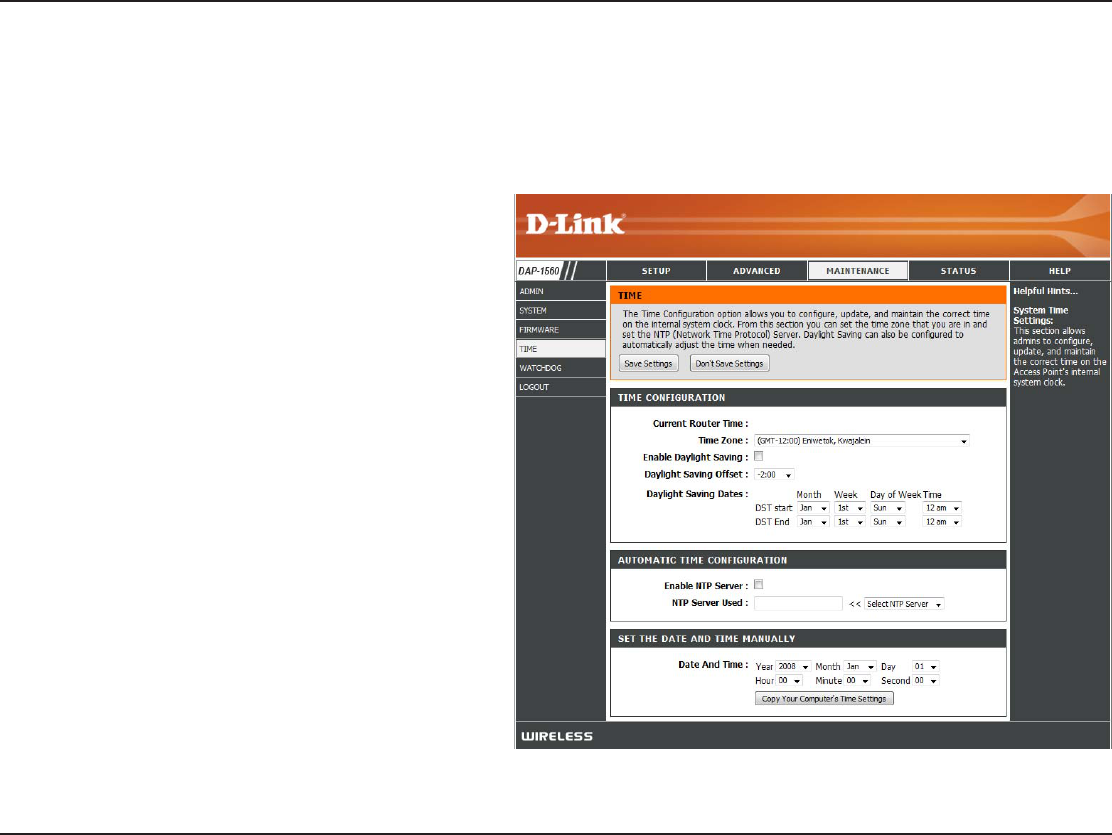This screenshot has width=1112, height=835.
Task: Open the ADVANCED tab
Action: click(757, 271)
